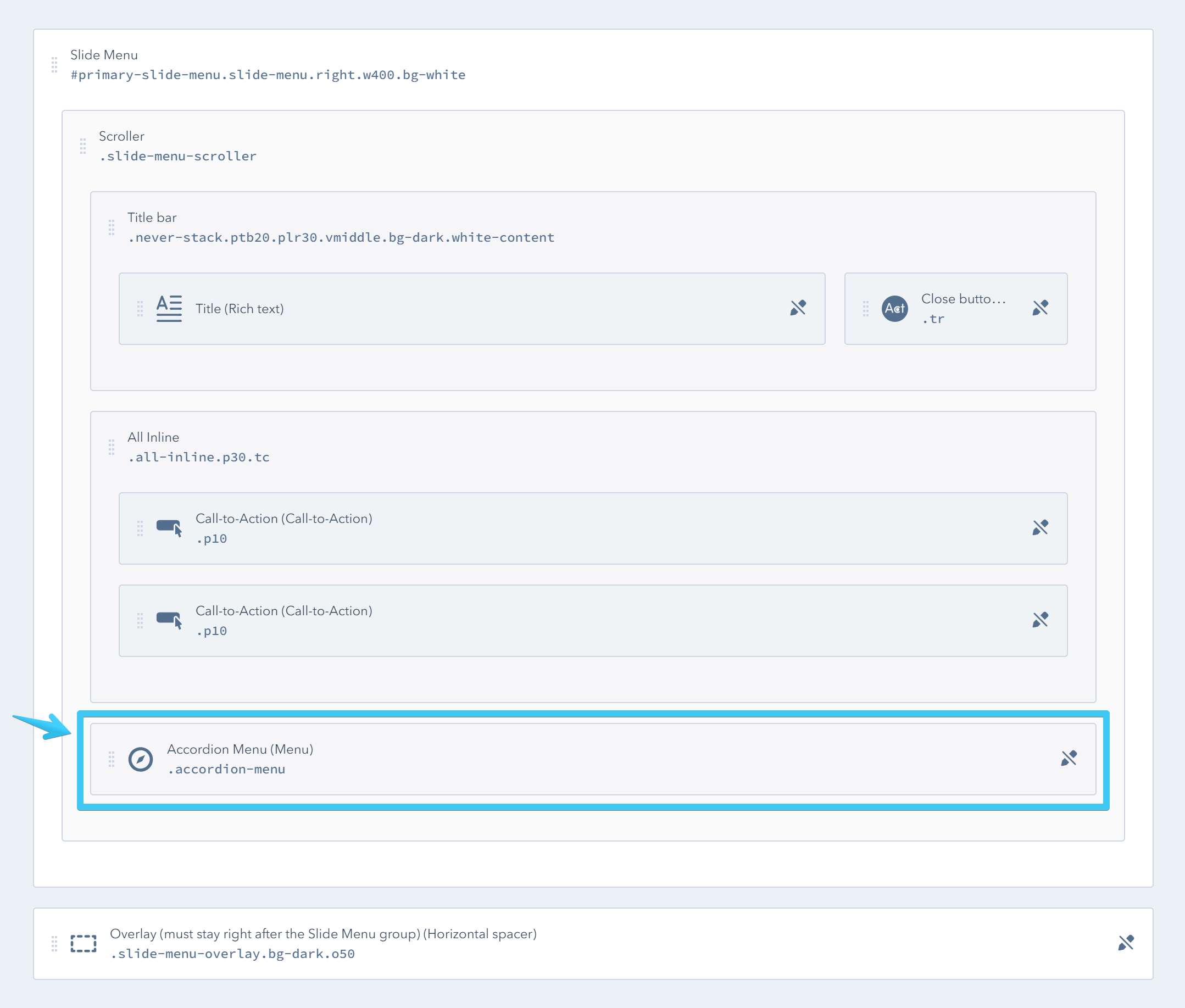The image size is (1185, 1008).
Task: Click pin icon on Accordion Menu module
Action: pyautogui.click(x=1069, y=759)
